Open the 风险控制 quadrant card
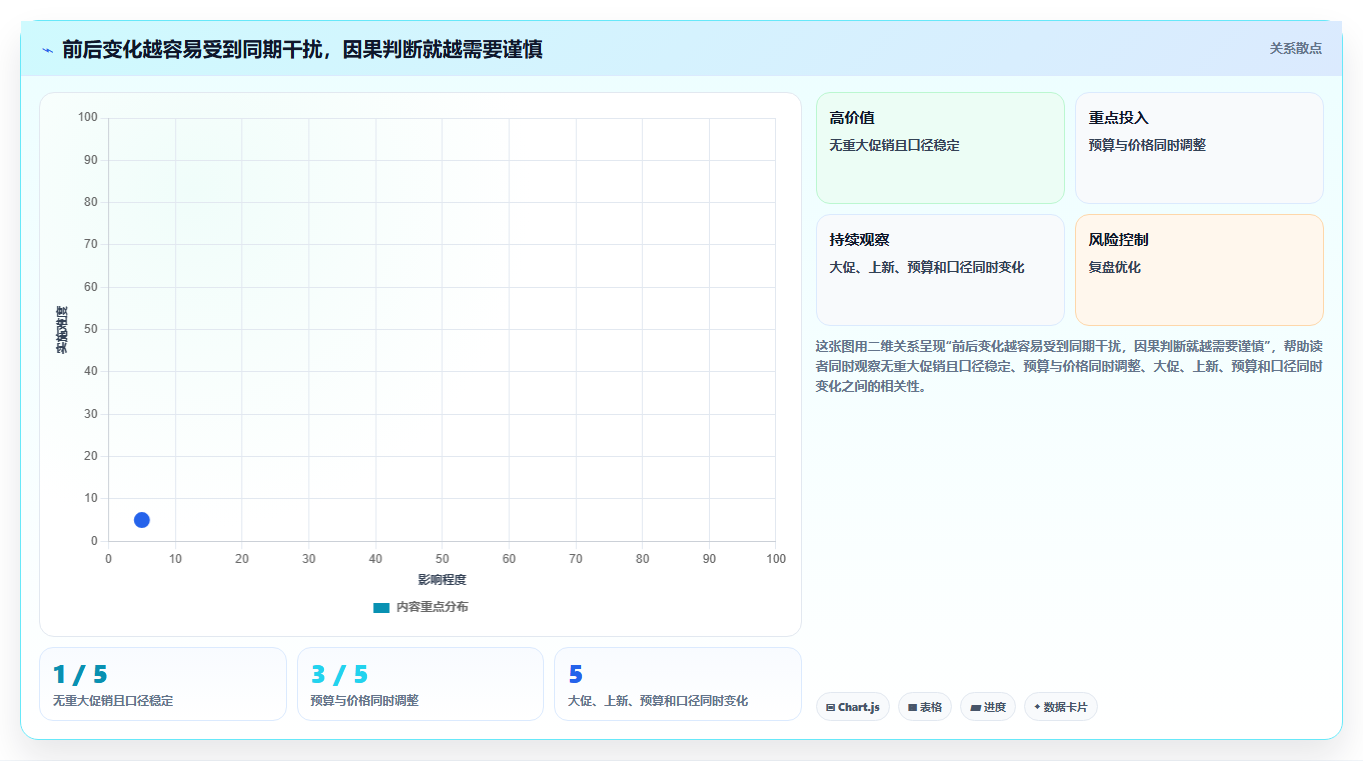 [1199, 270]
